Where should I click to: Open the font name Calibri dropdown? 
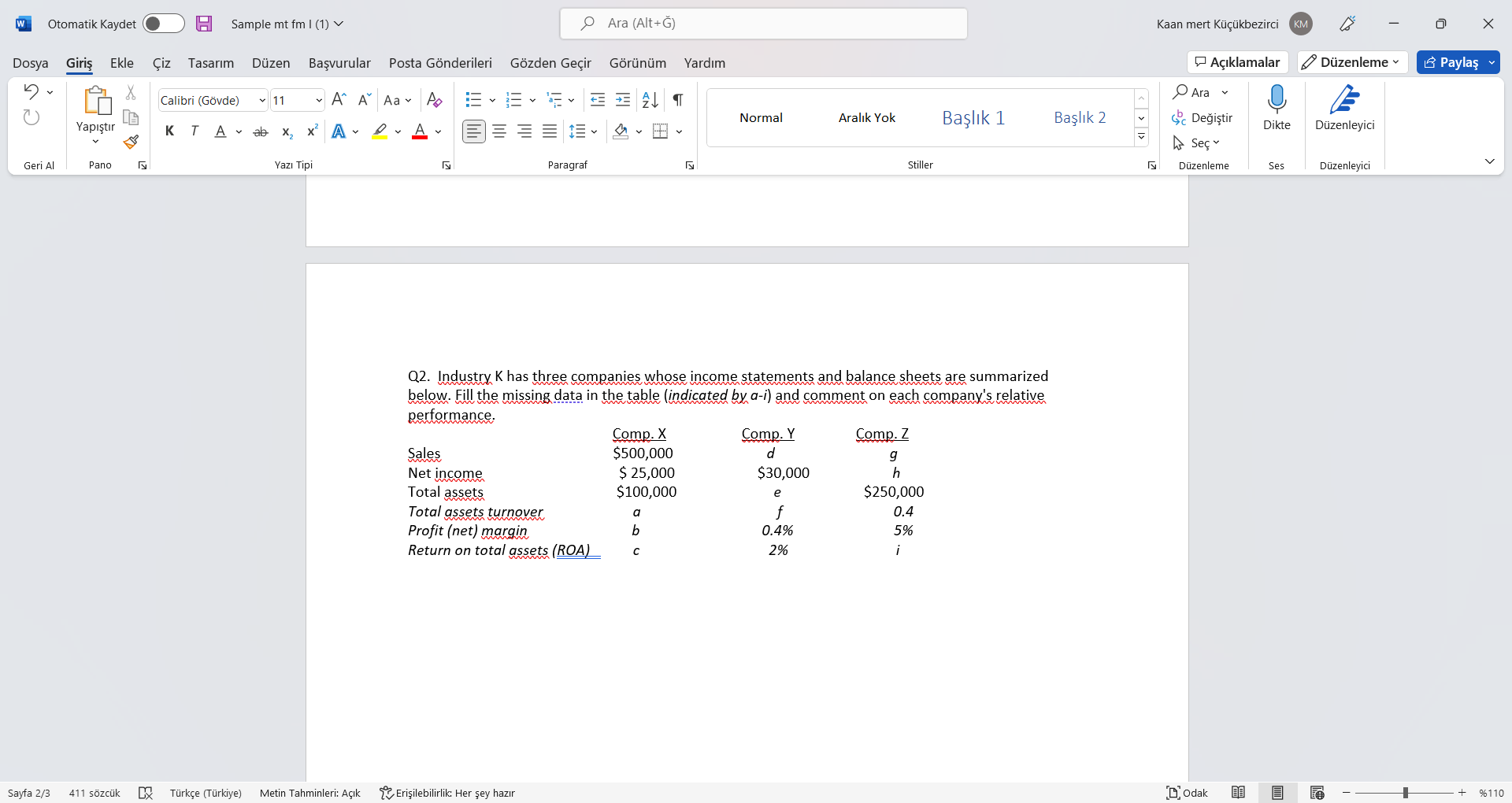pyautogui.click(x=262, y=100)
